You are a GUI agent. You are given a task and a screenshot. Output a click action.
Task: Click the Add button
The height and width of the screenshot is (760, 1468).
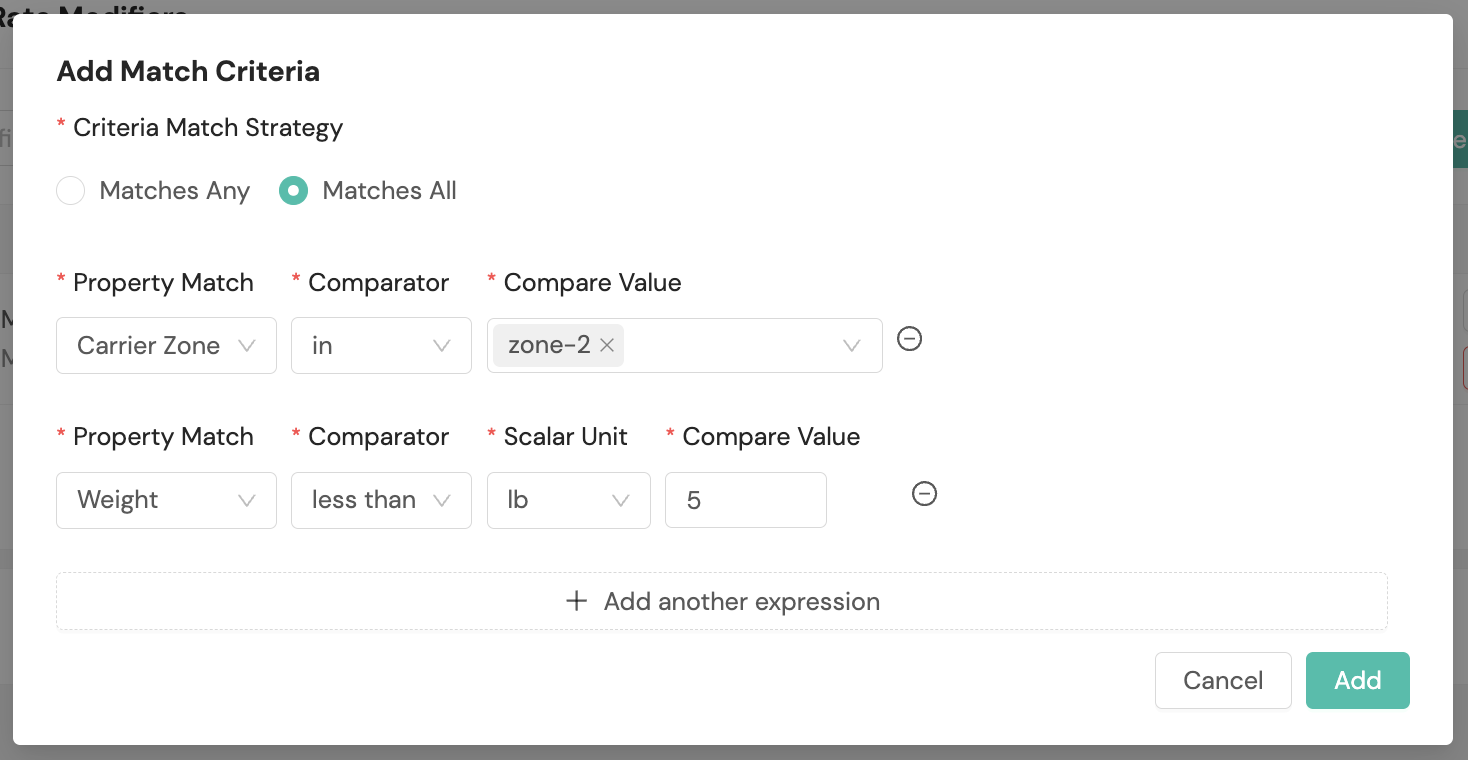[1357, 680]
